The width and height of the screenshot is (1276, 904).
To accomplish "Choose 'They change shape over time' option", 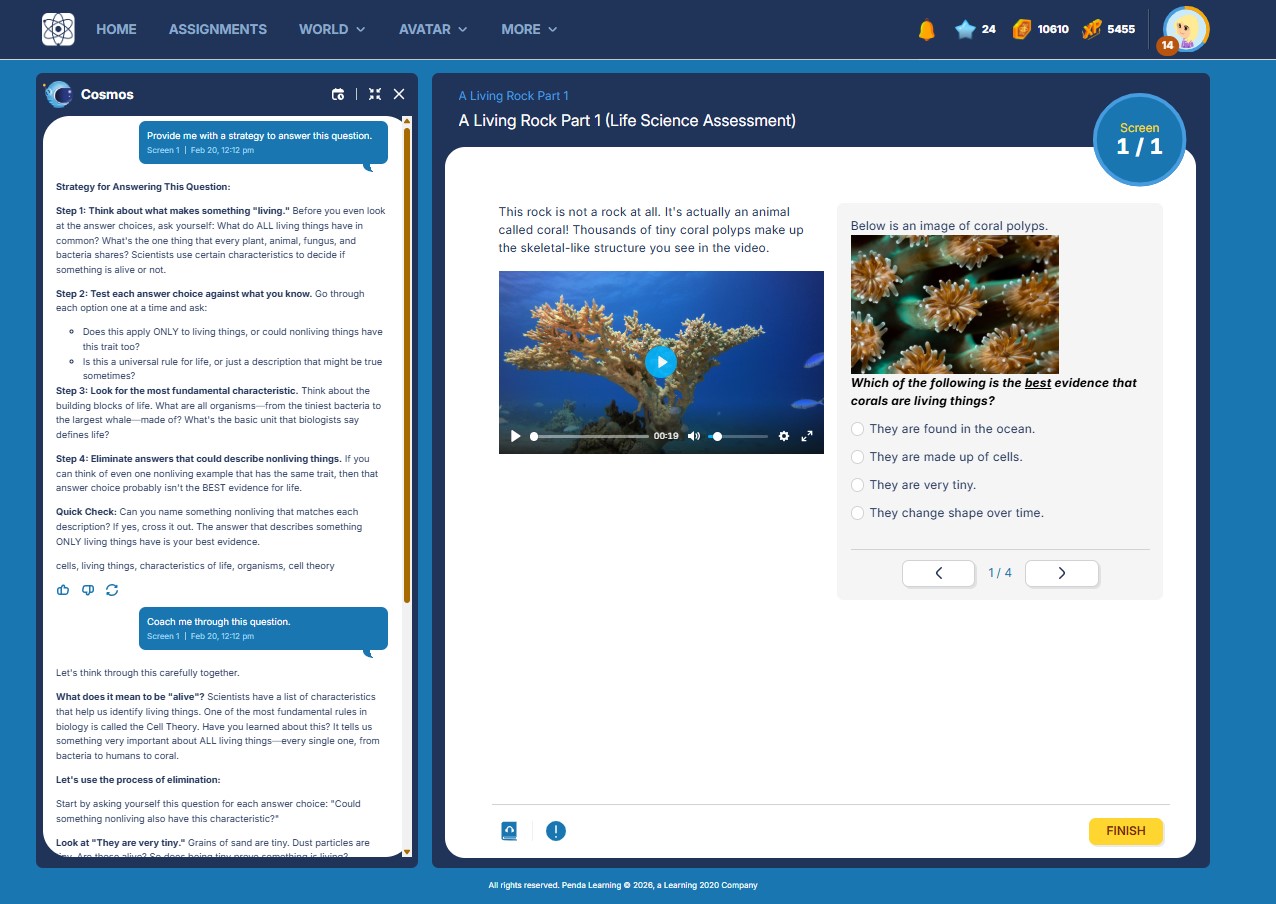I will [857, 513].
